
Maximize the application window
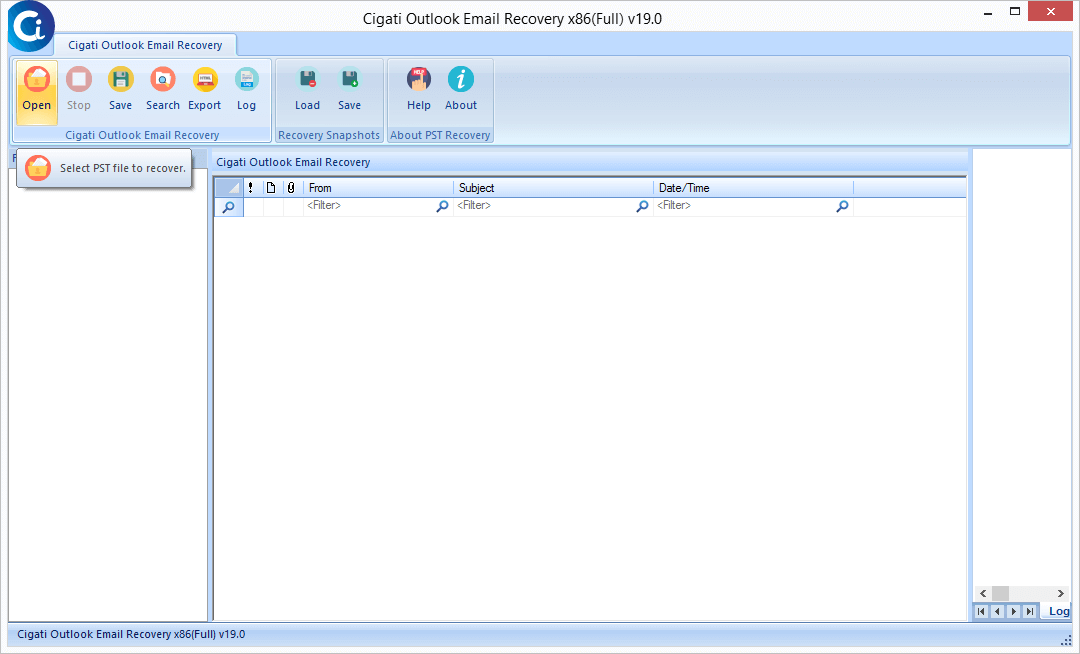(1015, 12)
